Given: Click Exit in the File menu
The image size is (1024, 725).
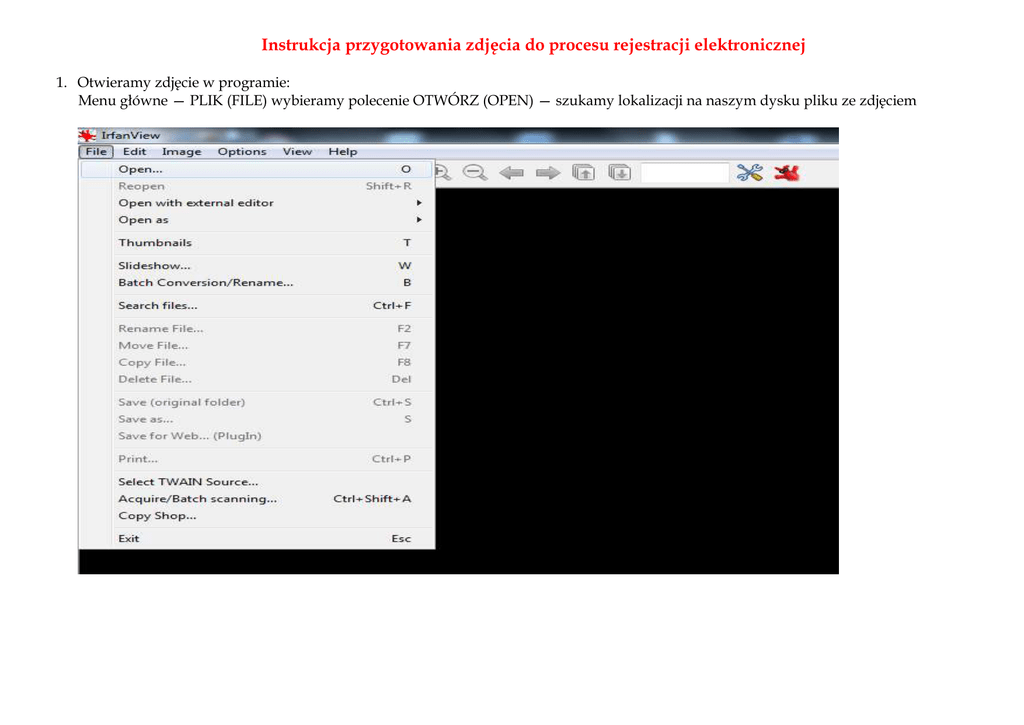Looking at the screenshot, I should [129, 539].
